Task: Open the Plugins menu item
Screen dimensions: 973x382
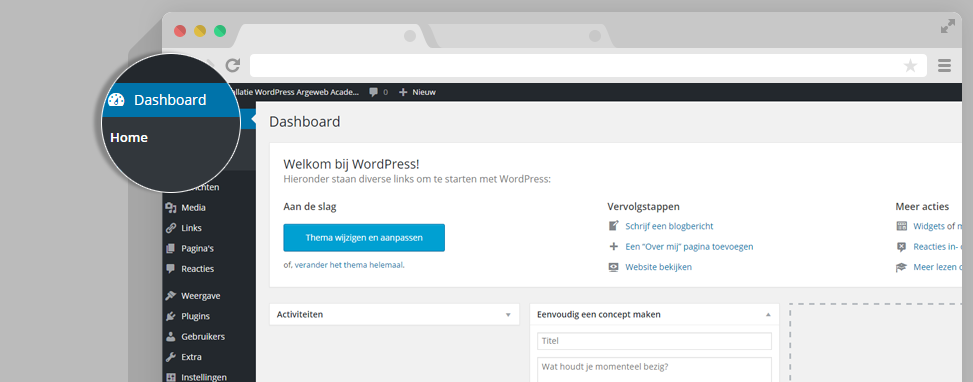Action: 195,316
